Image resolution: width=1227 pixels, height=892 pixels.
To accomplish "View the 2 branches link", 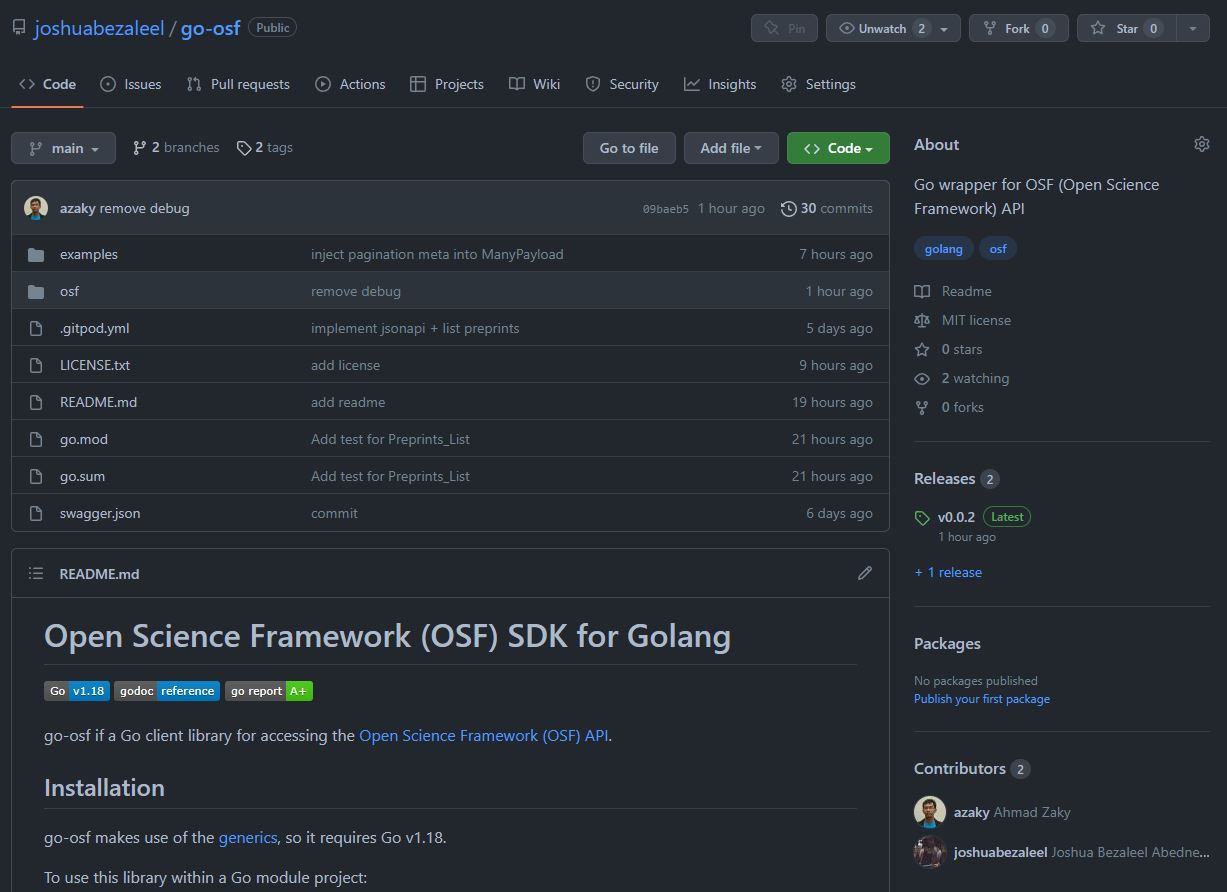I will click(176, 148).
